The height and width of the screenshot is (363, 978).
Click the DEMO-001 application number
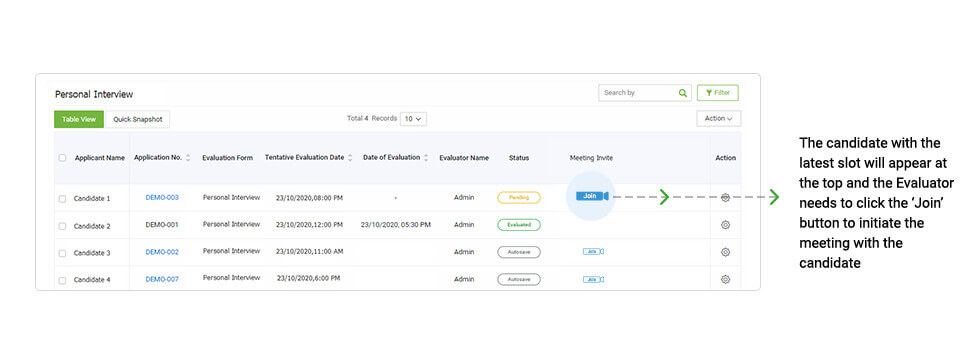click(x=162, y=225)
